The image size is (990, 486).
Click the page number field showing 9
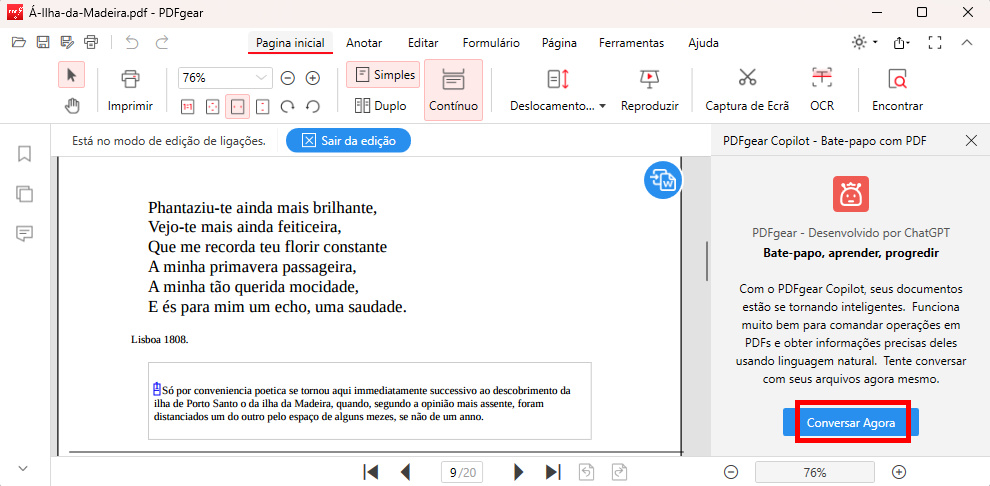(x=463, y=471)
